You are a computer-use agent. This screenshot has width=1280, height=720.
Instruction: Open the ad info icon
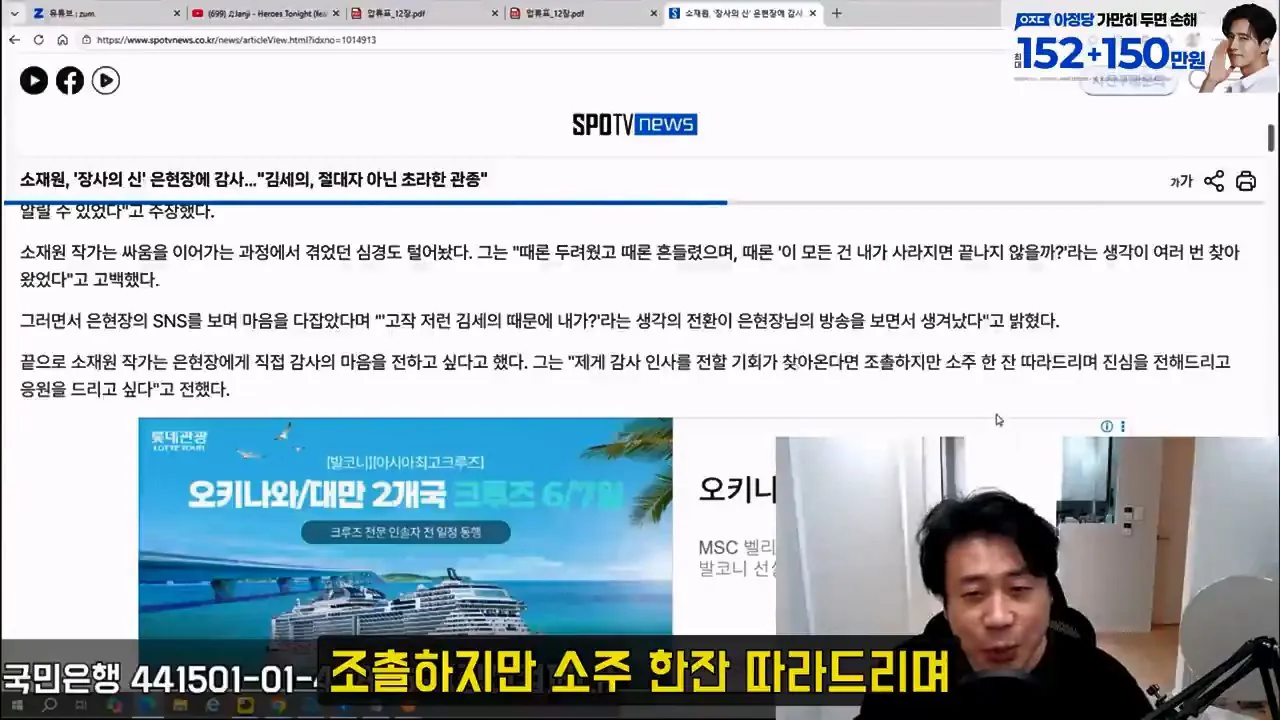click(1107, 426)
